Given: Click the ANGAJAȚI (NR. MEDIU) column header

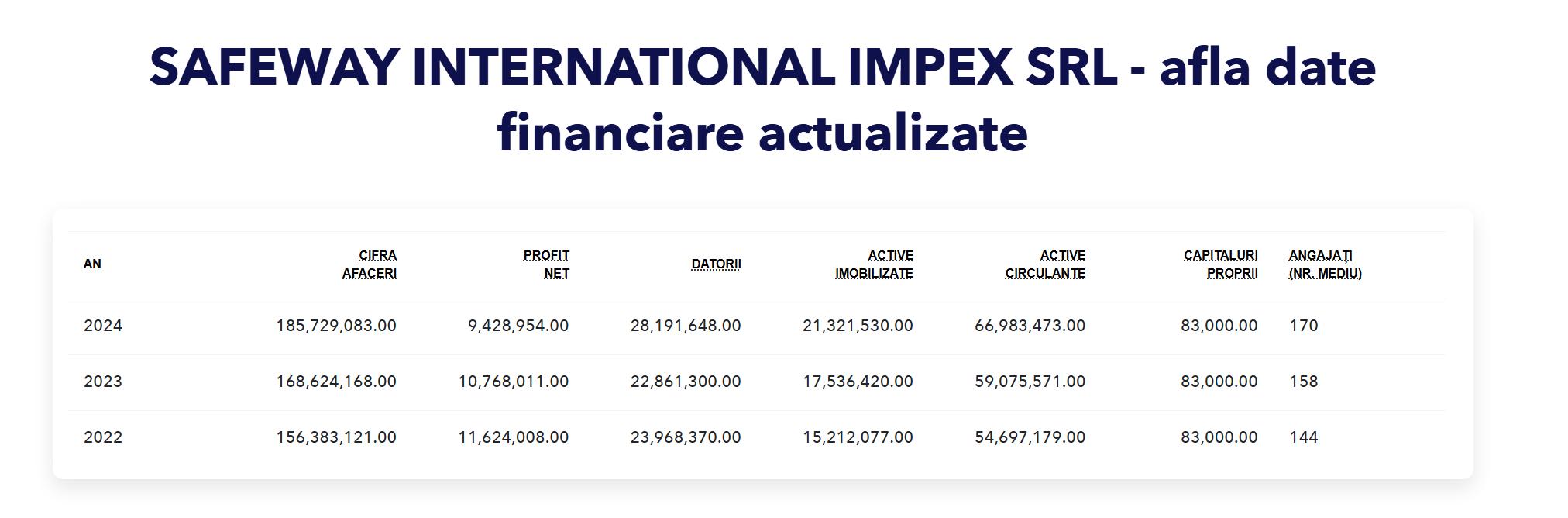Looking at the screenshot, I should click(x=1325, y=264).
